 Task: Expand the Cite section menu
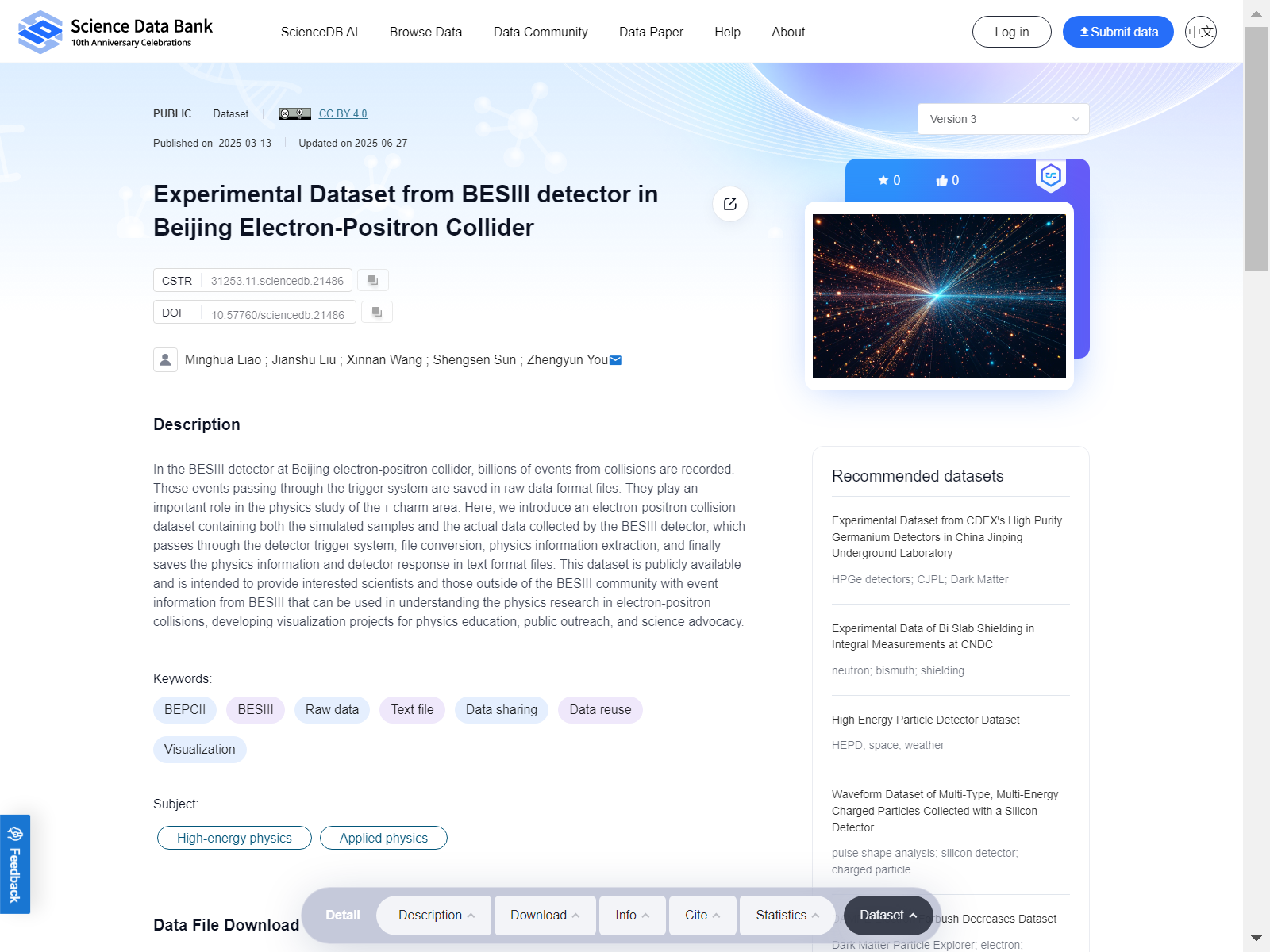click(x=702, y=915)
